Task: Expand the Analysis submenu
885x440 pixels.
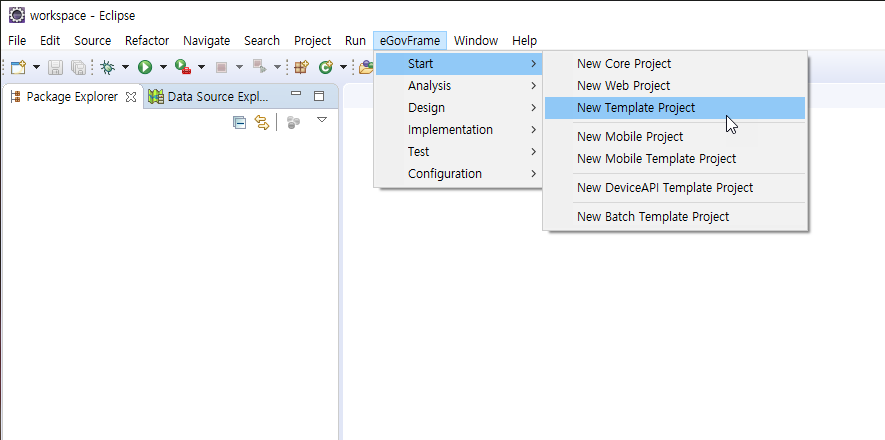Action: pyautogui.click(x=458, y=86)
